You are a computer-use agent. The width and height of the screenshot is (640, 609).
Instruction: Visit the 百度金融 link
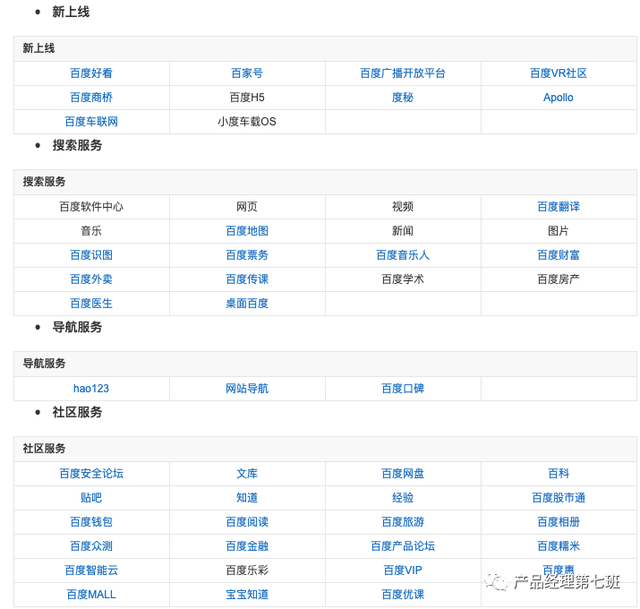(x=247, y=546)
